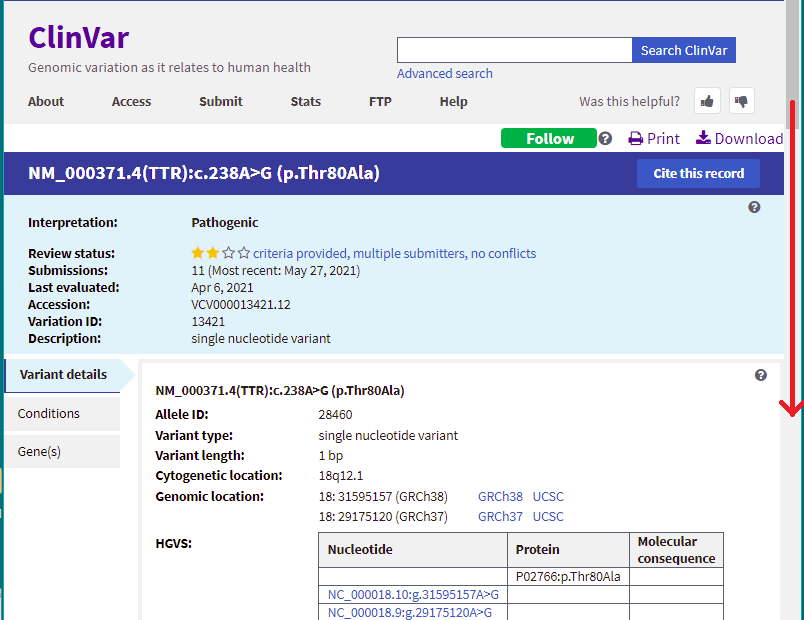Click the page vertical scrollbar thumb
This screenshot has width=804, height=620.
pyautogui.click(x=792, y=62)
